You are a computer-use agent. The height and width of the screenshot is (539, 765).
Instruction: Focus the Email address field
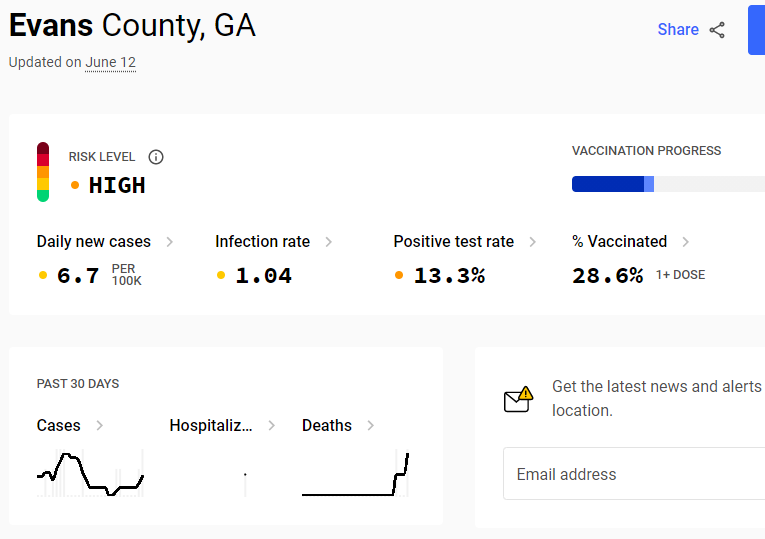point(634,474)
